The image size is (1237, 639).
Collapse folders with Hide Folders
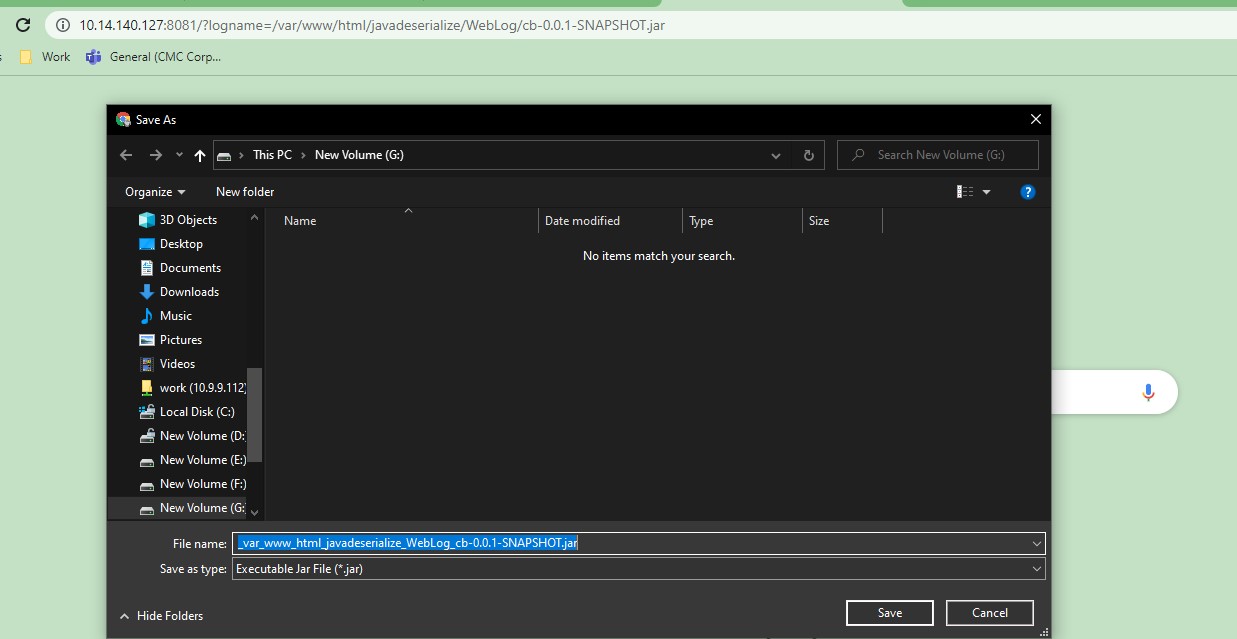pos(161,616)
